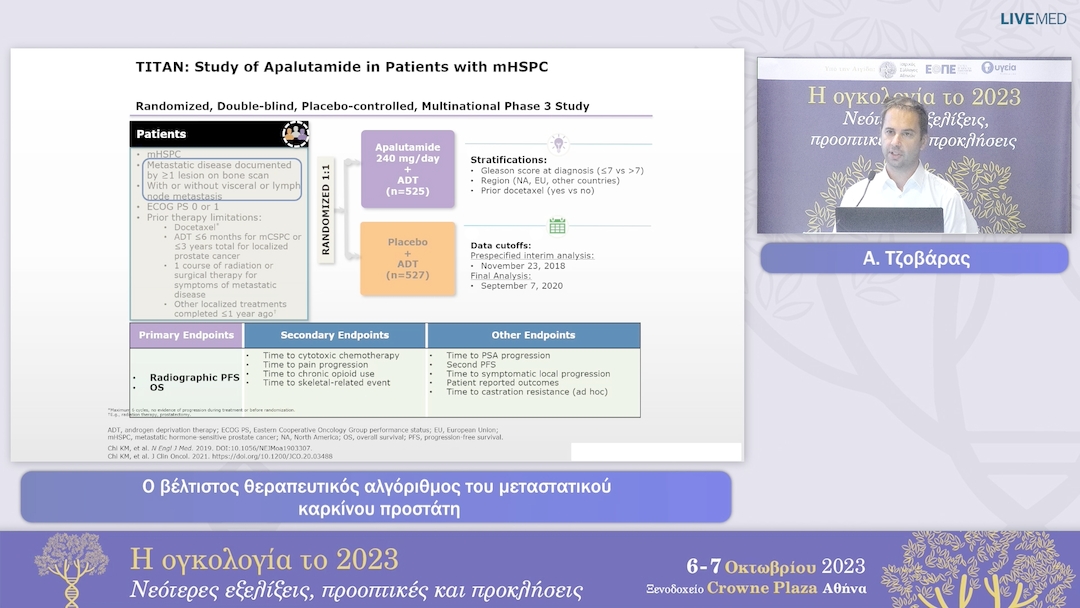Click the Greek talk title banner

coord(376,497)
